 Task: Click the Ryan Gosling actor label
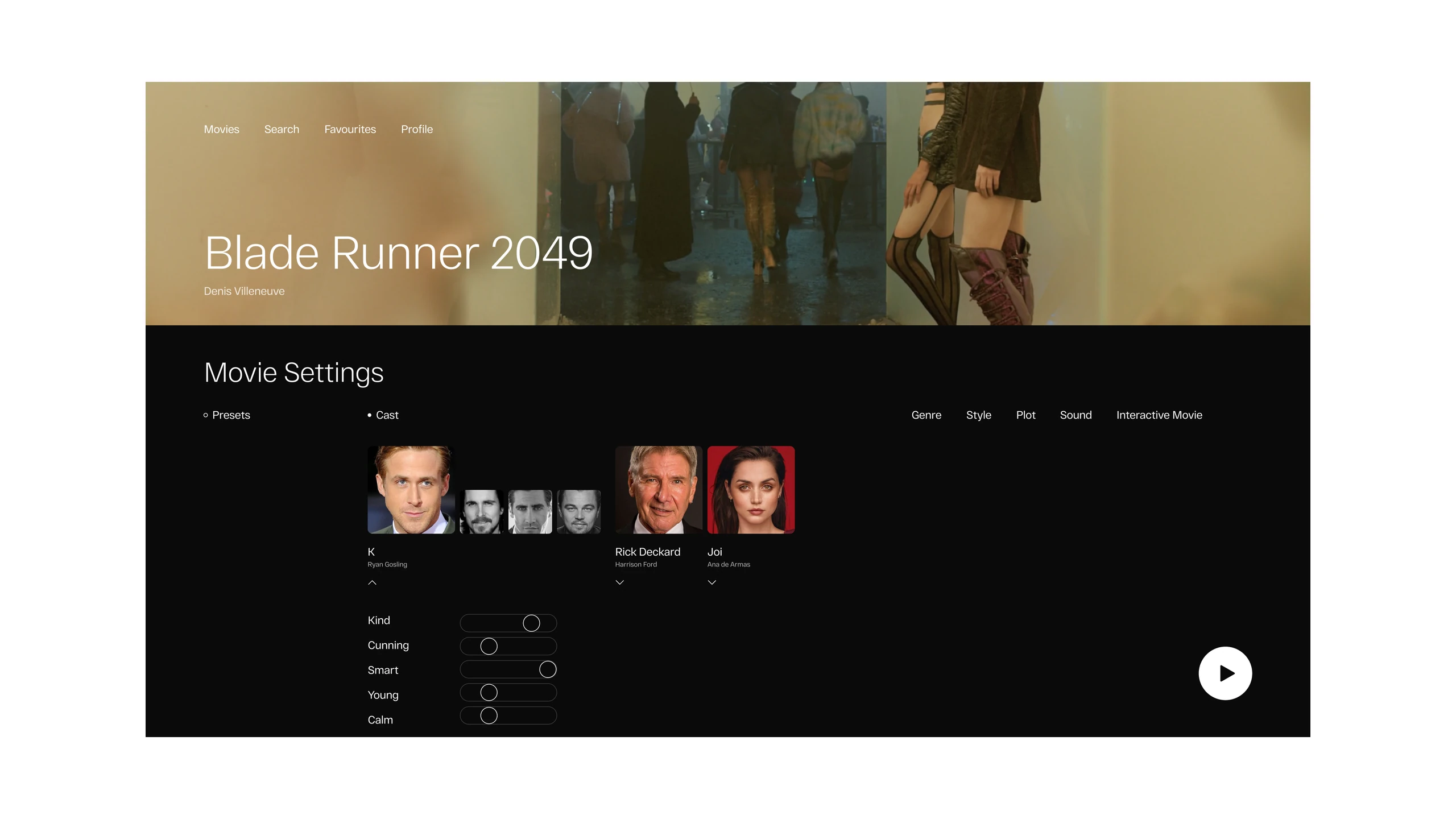click(x=387, y=564)
